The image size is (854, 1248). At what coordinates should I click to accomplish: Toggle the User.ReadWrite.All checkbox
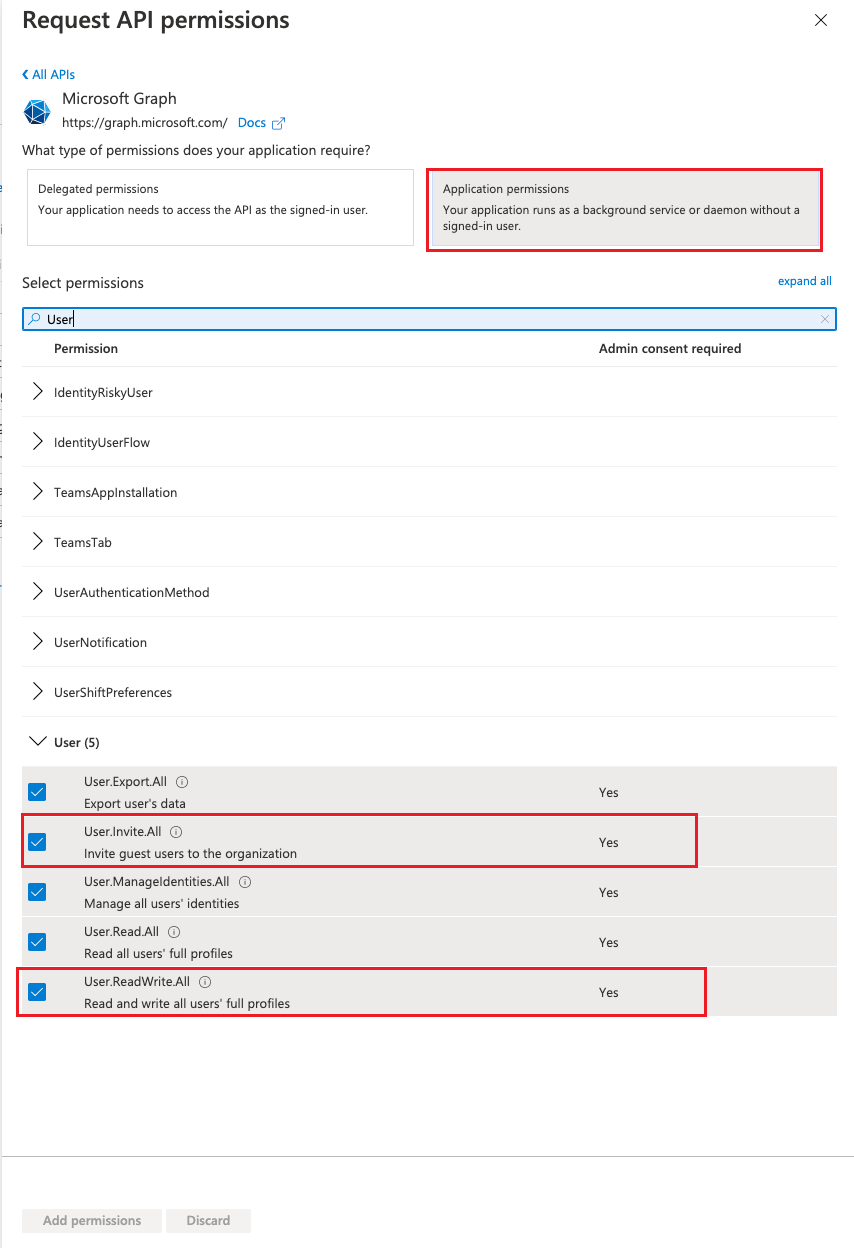coord(37,992)
